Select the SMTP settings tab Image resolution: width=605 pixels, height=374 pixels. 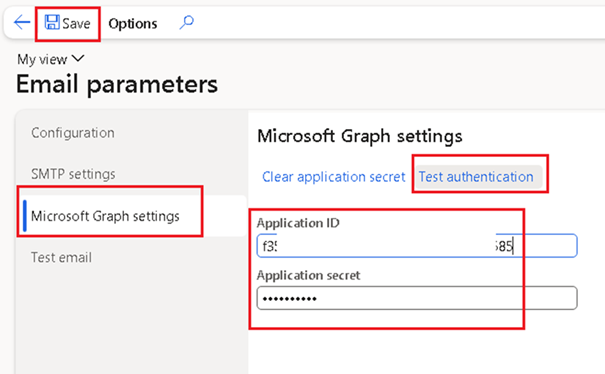pos(73,174)
